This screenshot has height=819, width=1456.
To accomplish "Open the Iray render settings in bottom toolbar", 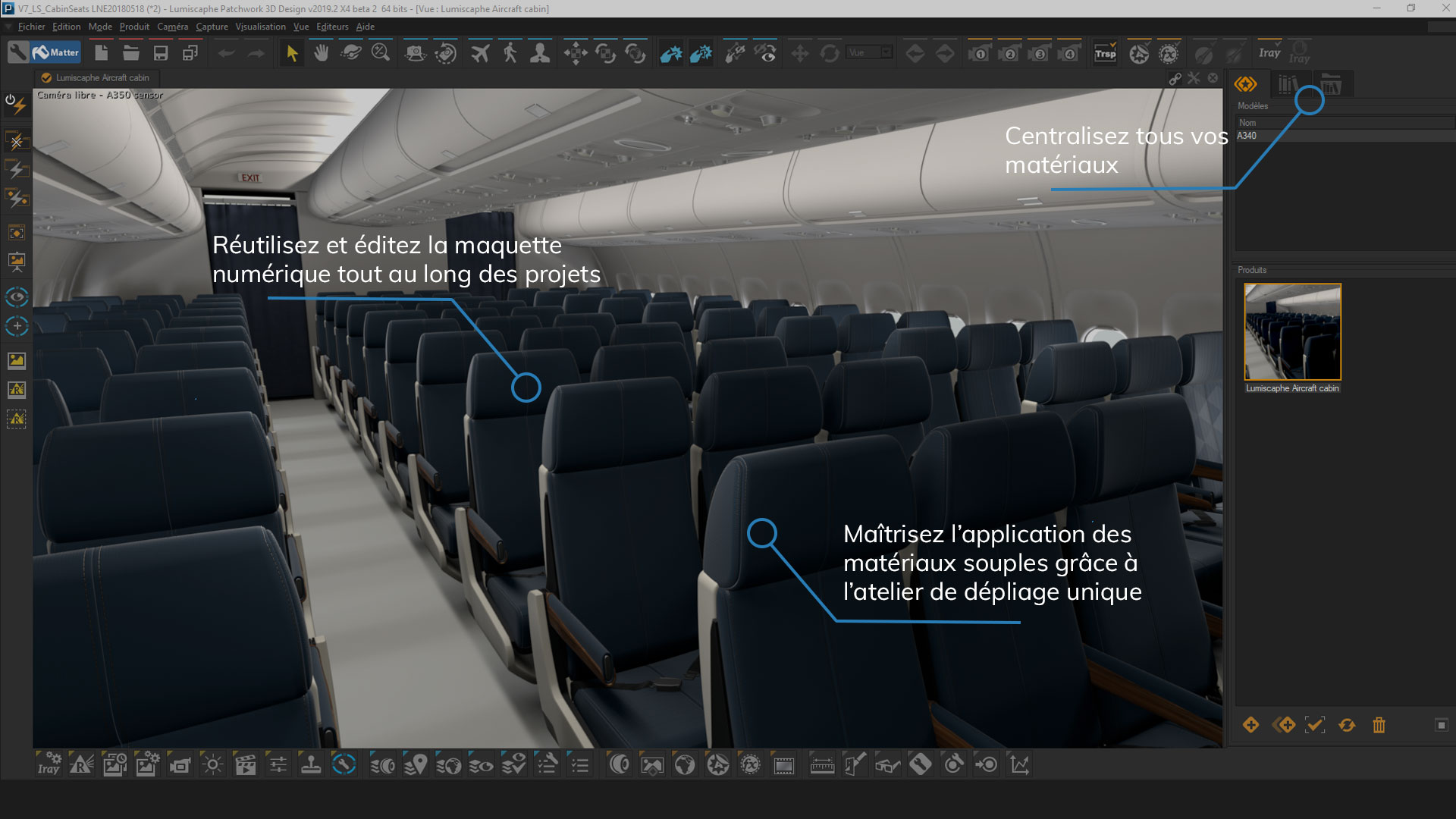I will 48,764.
